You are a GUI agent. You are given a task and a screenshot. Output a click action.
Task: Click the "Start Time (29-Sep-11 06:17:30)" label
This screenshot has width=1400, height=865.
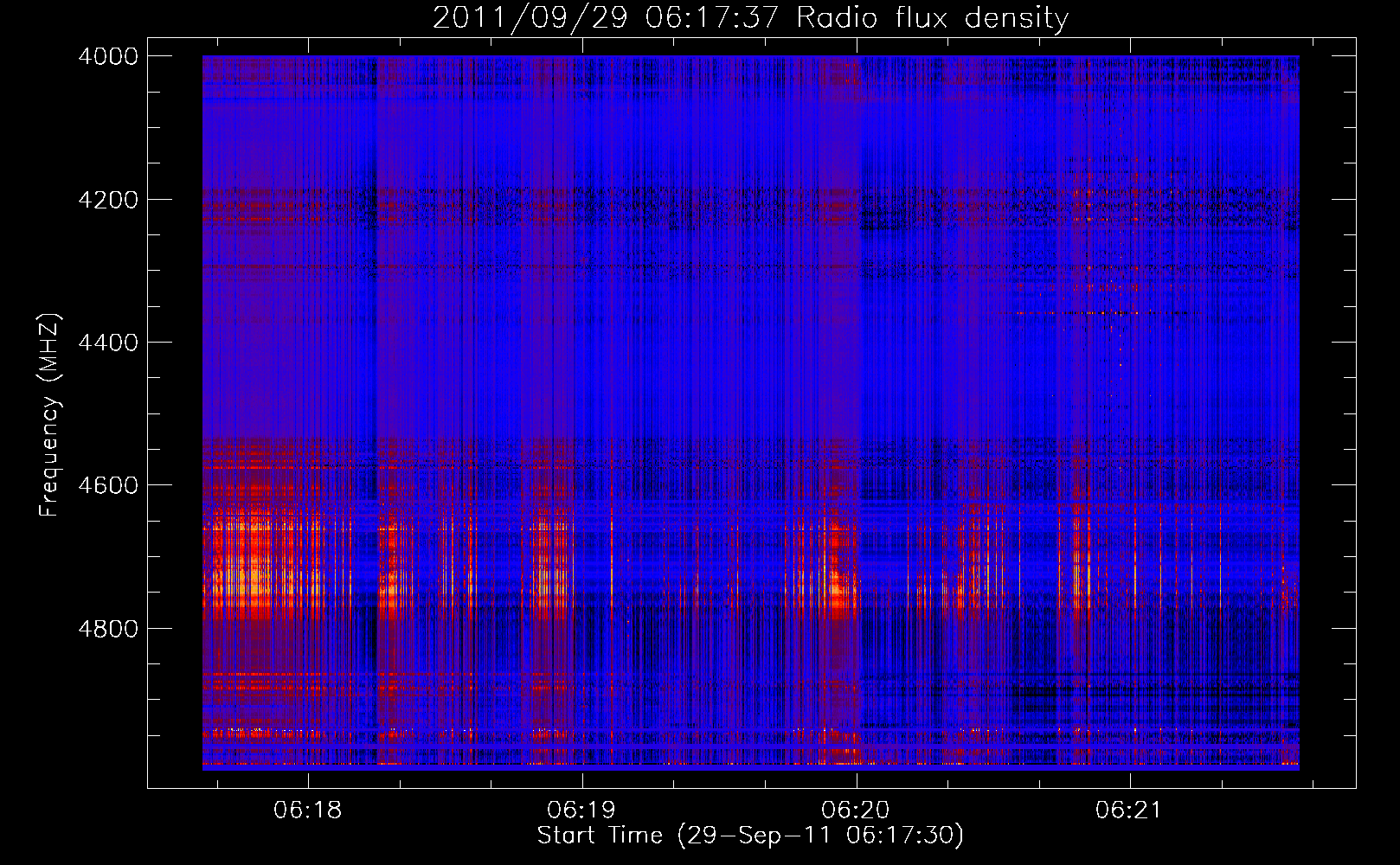tap(750, 836)
